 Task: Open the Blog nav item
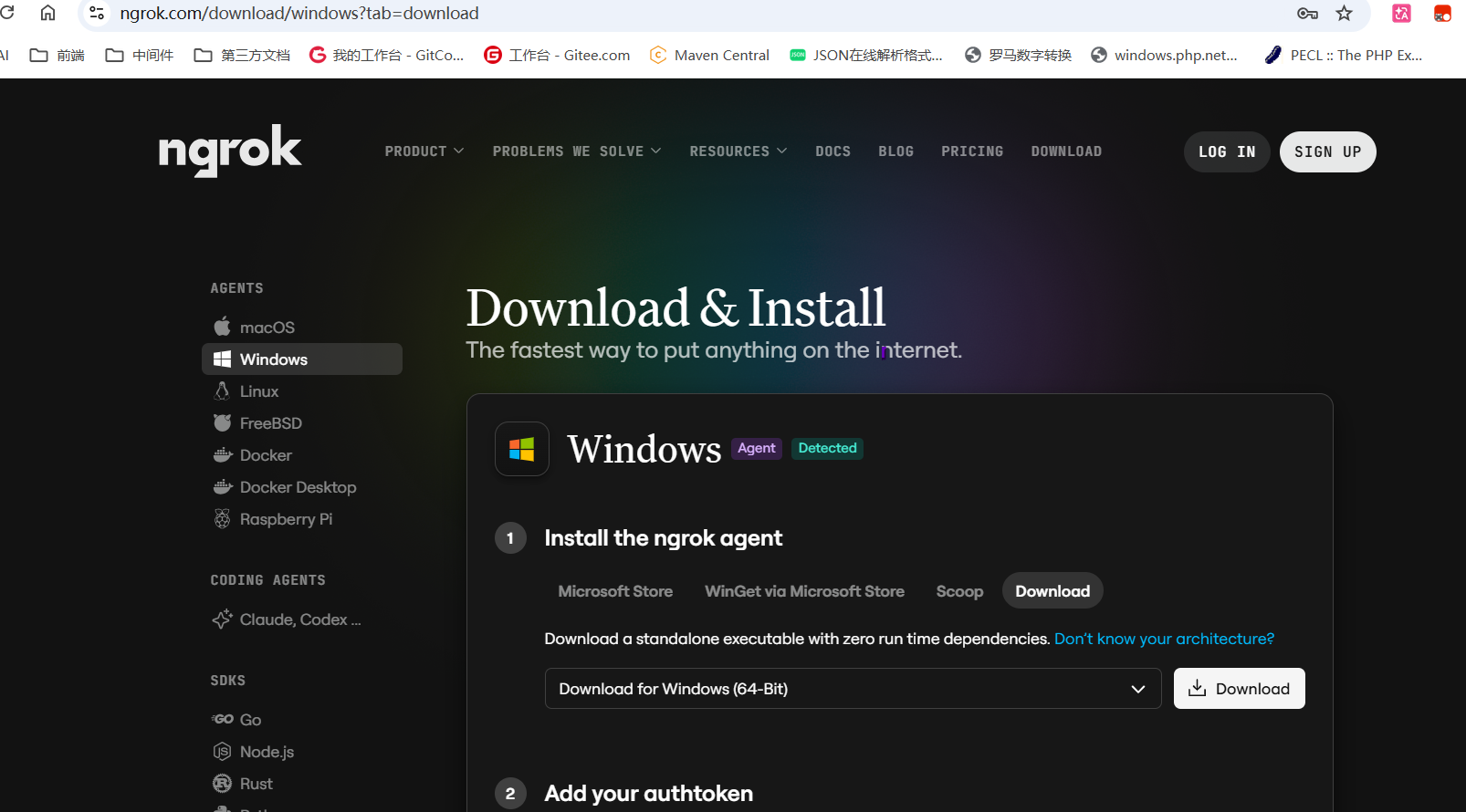[895, 151]
